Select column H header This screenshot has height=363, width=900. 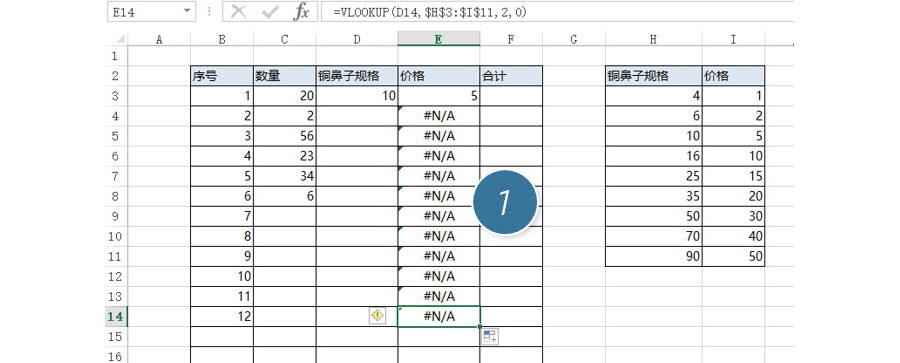[653, 40]
